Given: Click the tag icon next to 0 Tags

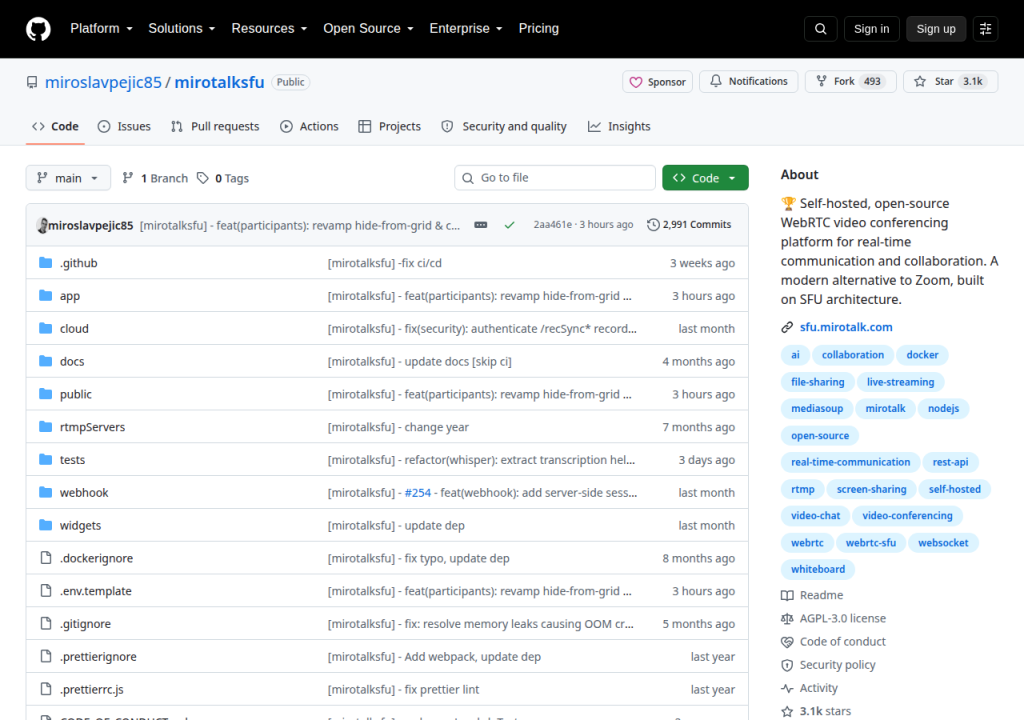Looking at the screenshot, I should [203, 178].
